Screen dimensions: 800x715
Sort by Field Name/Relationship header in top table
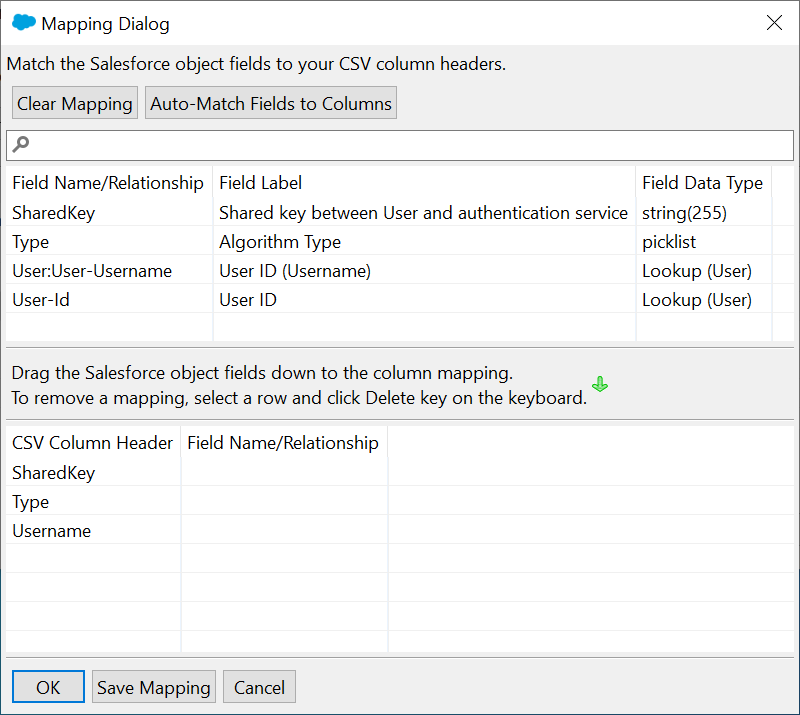108,183
